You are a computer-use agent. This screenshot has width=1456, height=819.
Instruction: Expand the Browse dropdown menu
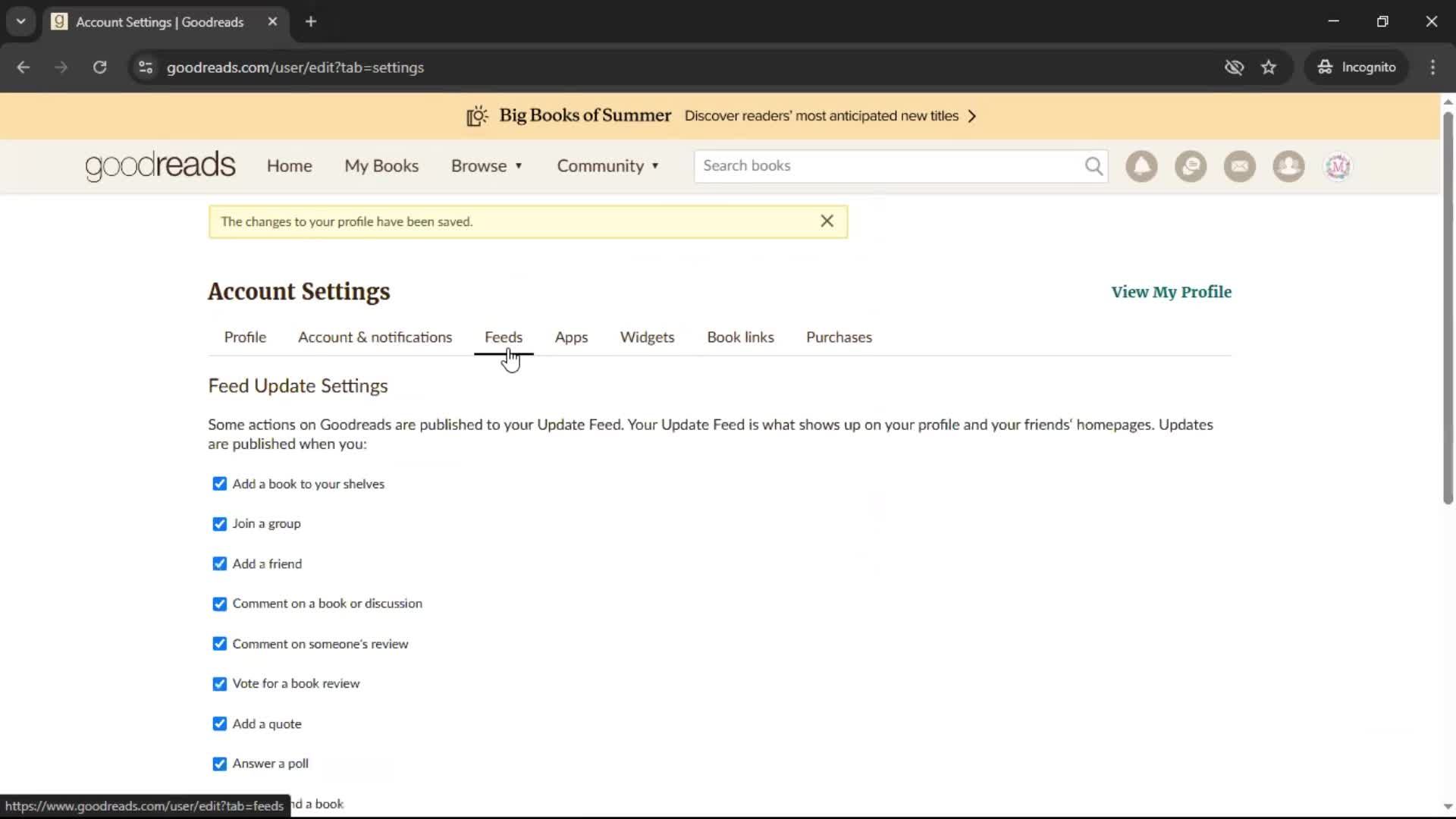click(x=487, y=166)
